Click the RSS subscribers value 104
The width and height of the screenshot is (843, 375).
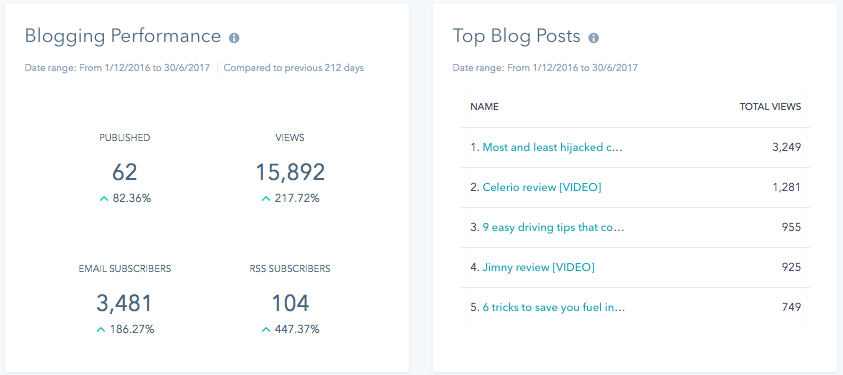click(290, 304)
